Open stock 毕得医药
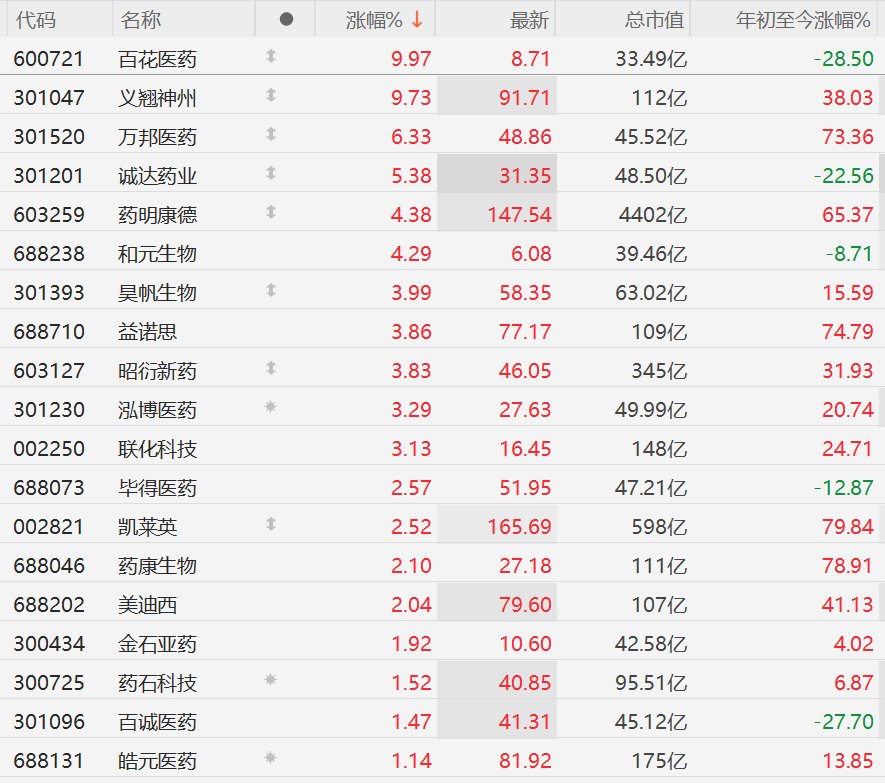The width and height of the screenshot is (885, 783). pyautogui.click(x=157, y=488)
